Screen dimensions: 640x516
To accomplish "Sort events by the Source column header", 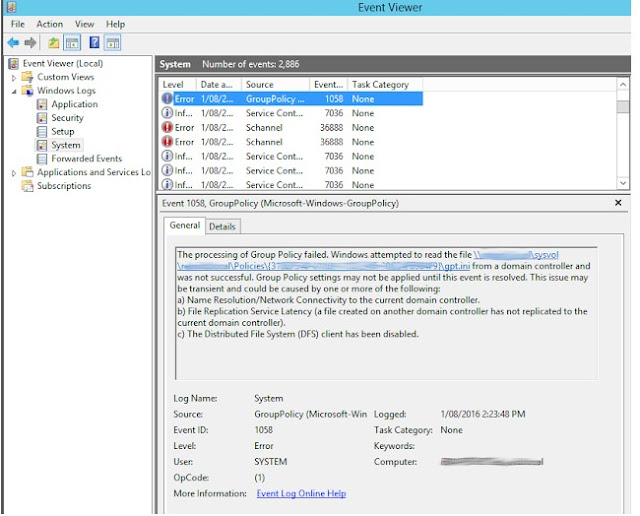I will tap(260, 85).
